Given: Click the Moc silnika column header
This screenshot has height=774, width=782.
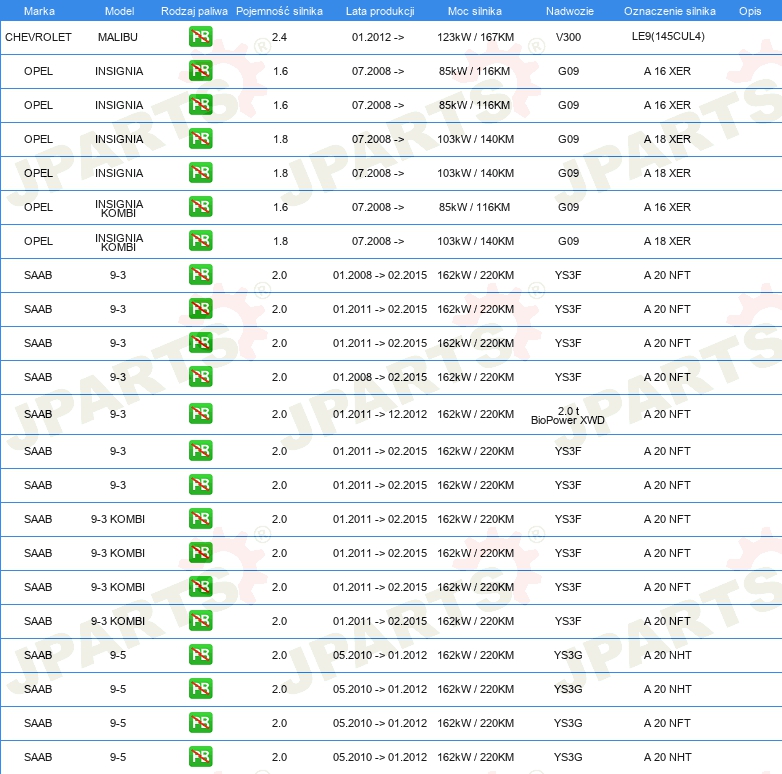Looking at the screenshot, I should point(475,10).
